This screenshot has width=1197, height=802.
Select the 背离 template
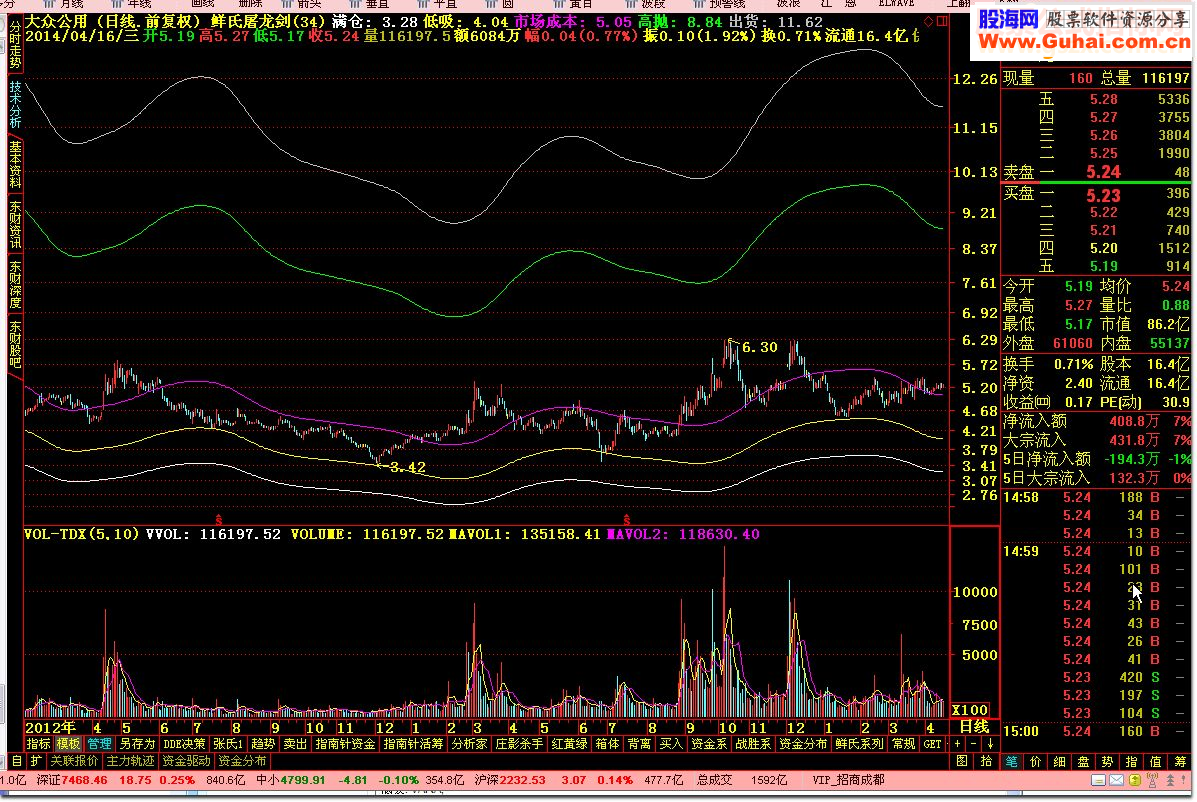click(640, 743)
